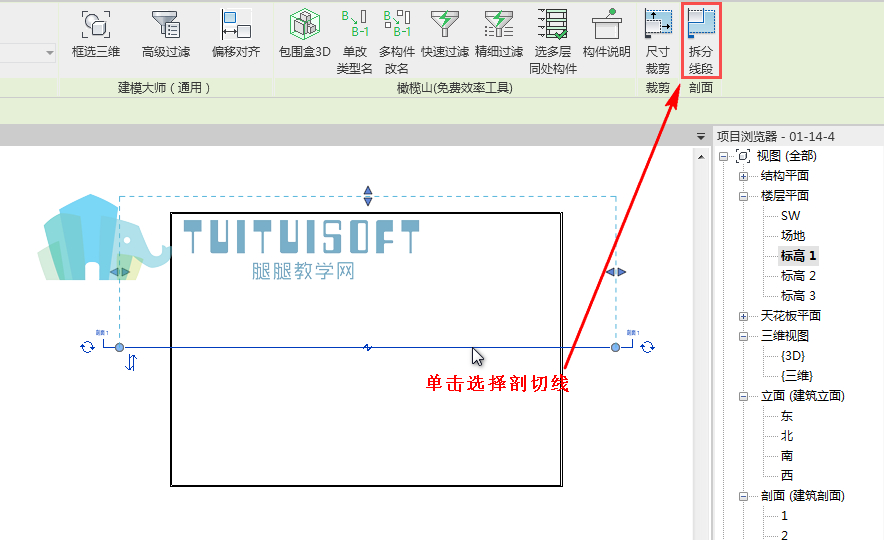884x540 pixels.
Task: Click the 框选三维 tool icon
Action: tap(96, 25)
